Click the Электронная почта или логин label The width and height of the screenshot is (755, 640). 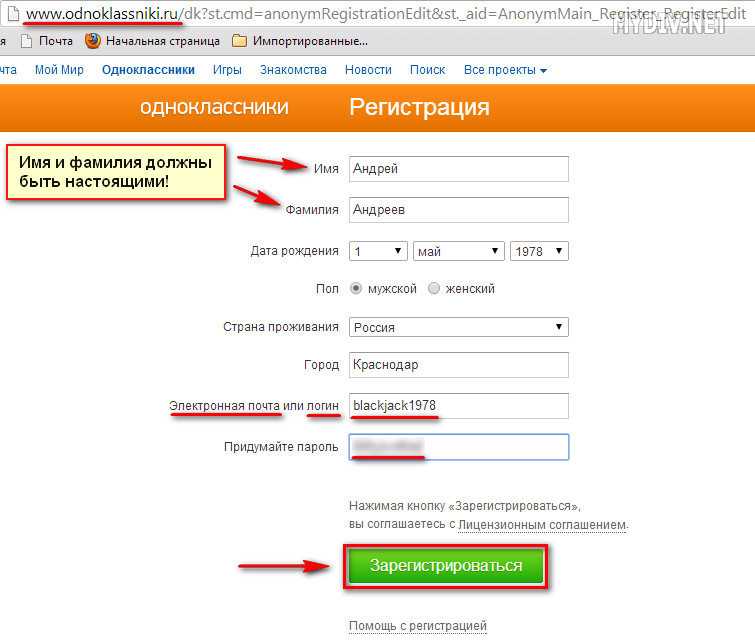tap(254, 406)
